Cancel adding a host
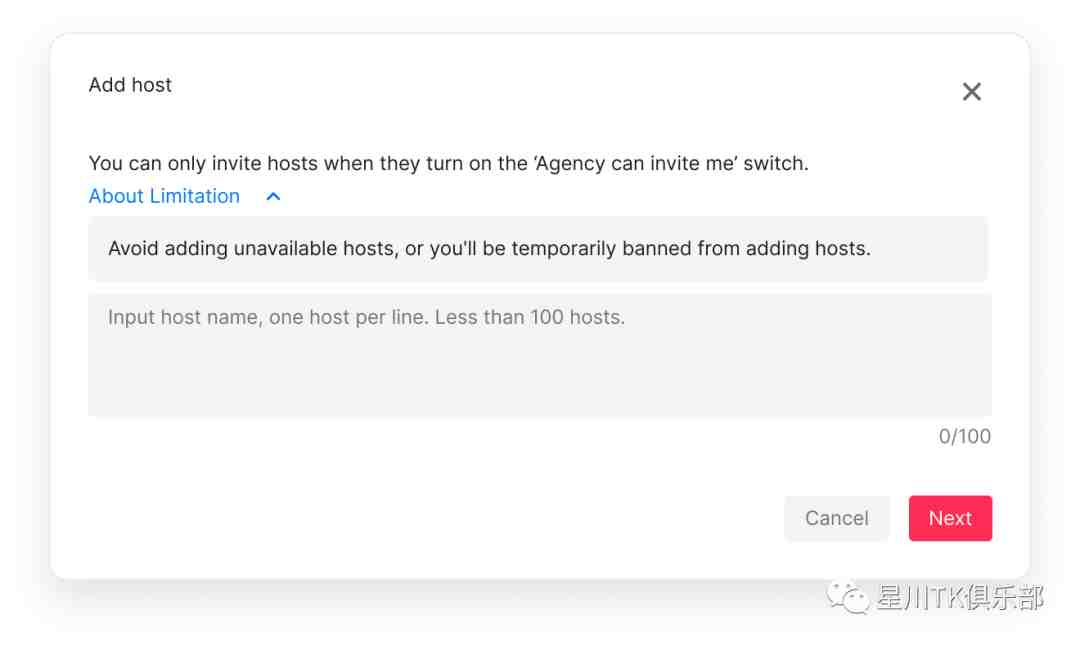 tap(837, 518)
